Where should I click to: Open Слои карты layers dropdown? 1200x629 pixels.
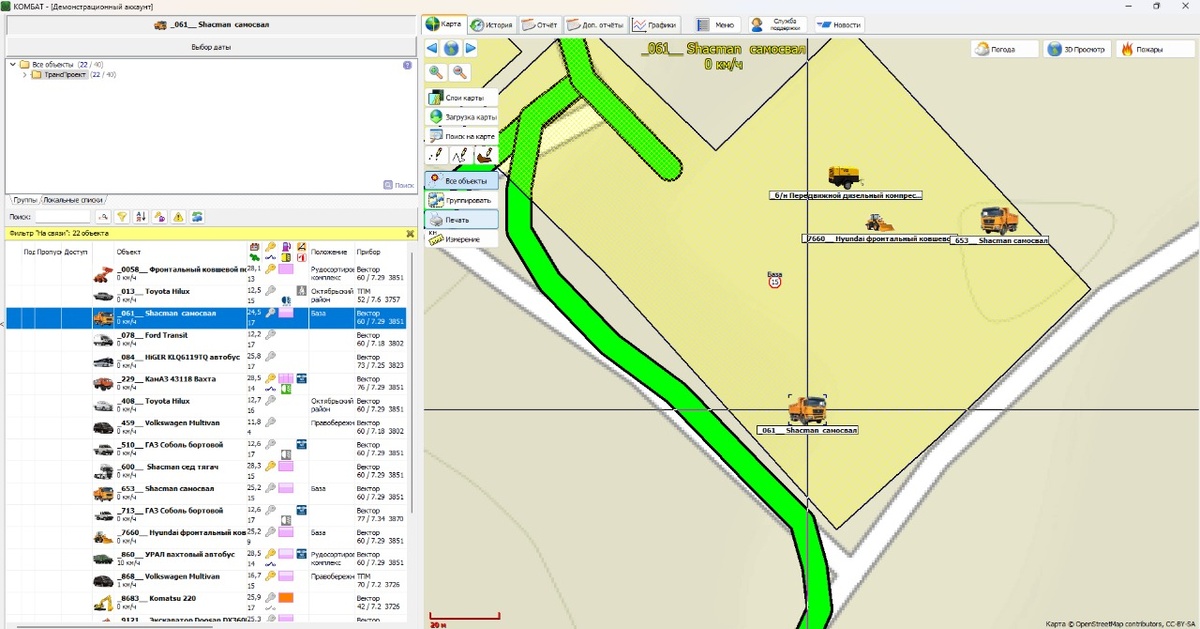461,98
